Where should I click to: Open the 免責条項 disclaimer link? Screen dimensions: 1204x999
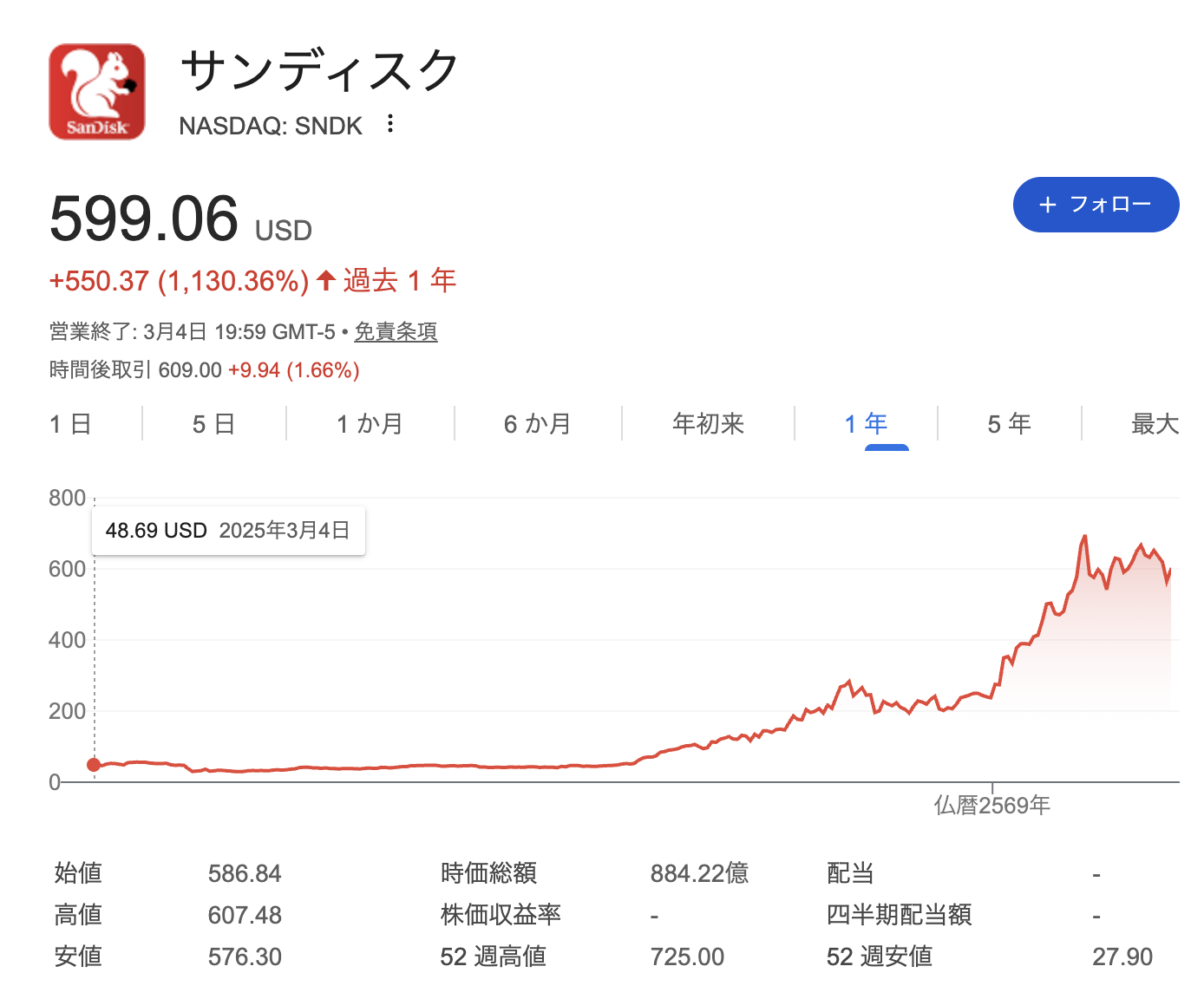(396, 331)
